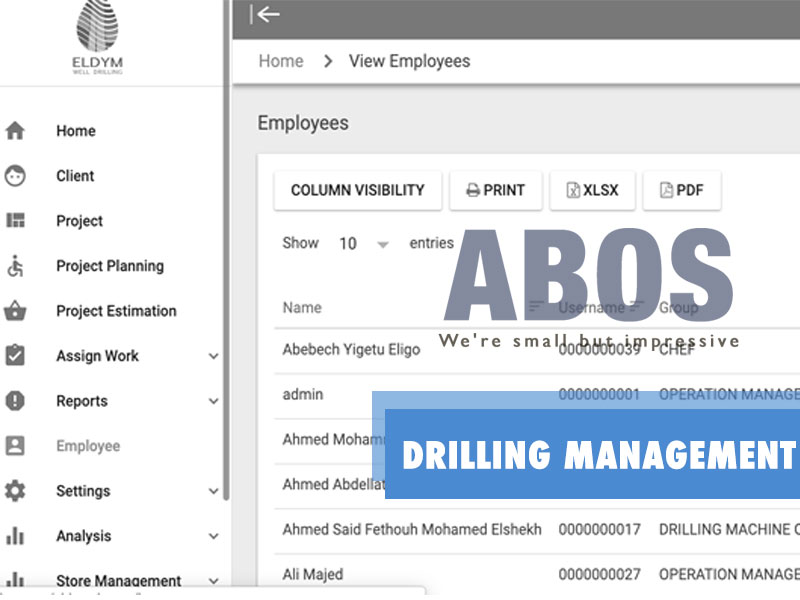Go to the Home breadcrumb link
Image resolution: width=800 pixels, height=600 pixels.
point(281,61)
